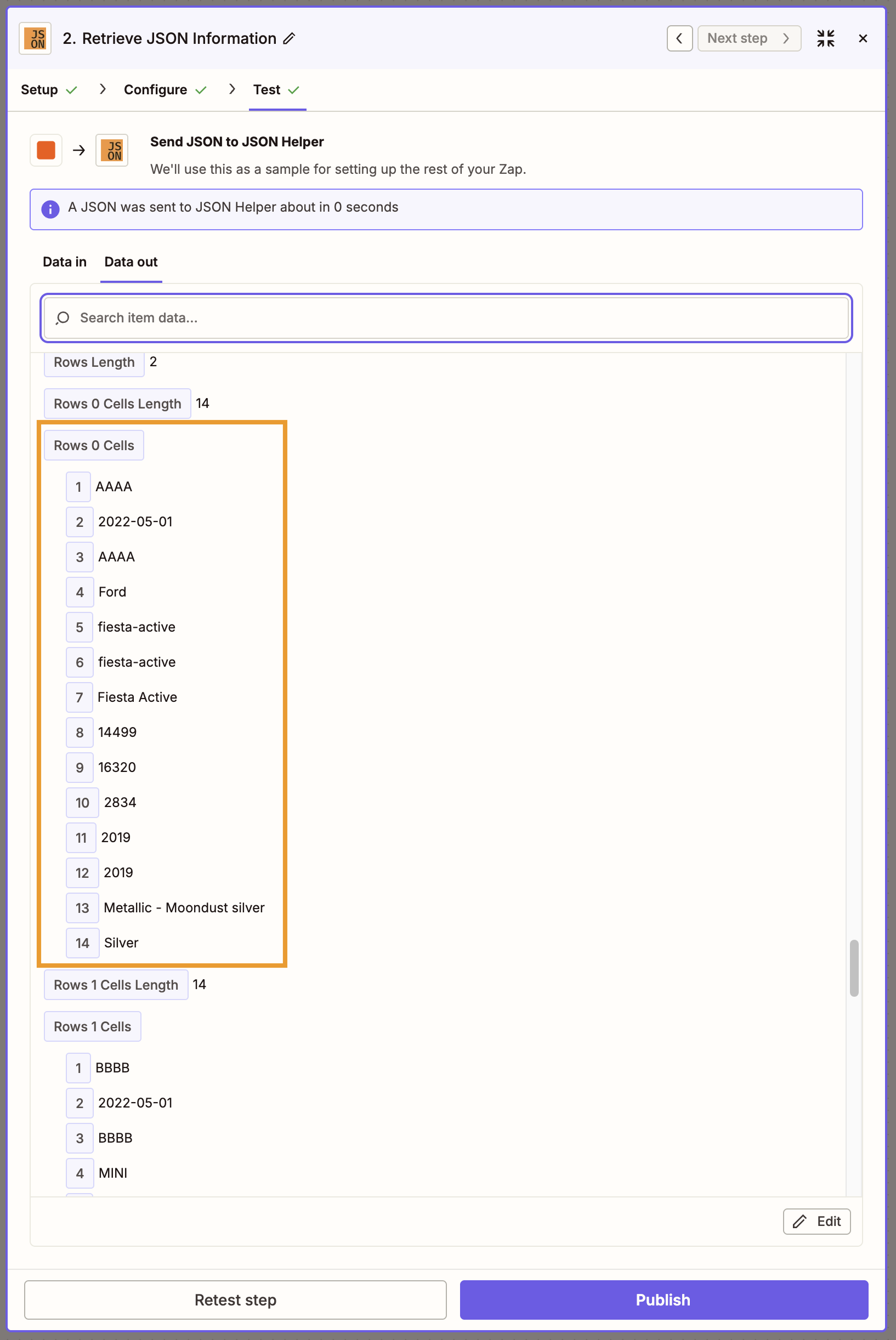This screenshot has height=1340, width=896.
Task: Click fiesta-active value in row 5
Action: [137, 627]
